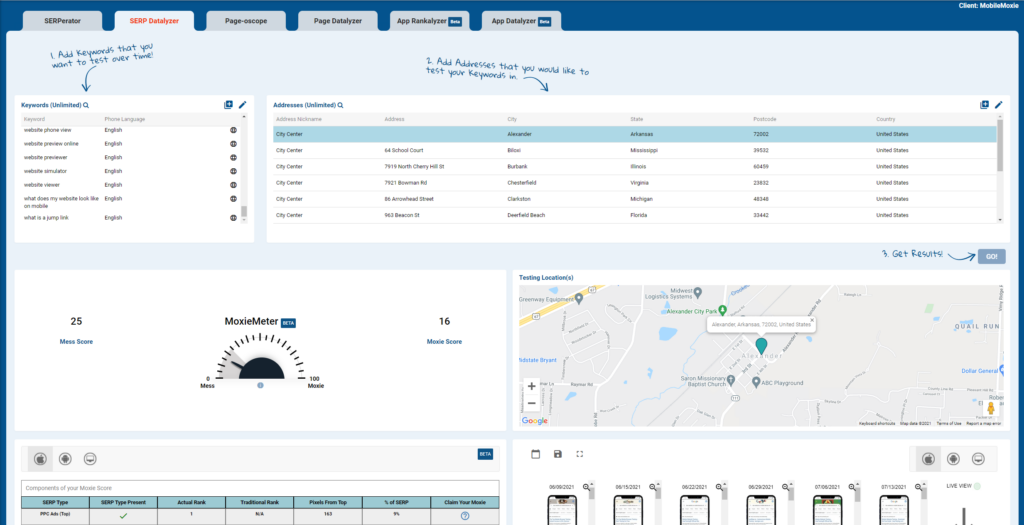This screenshot has width=1024, height=525.
Task: Click the ABC Playground map marker
Action: (756, 381)
